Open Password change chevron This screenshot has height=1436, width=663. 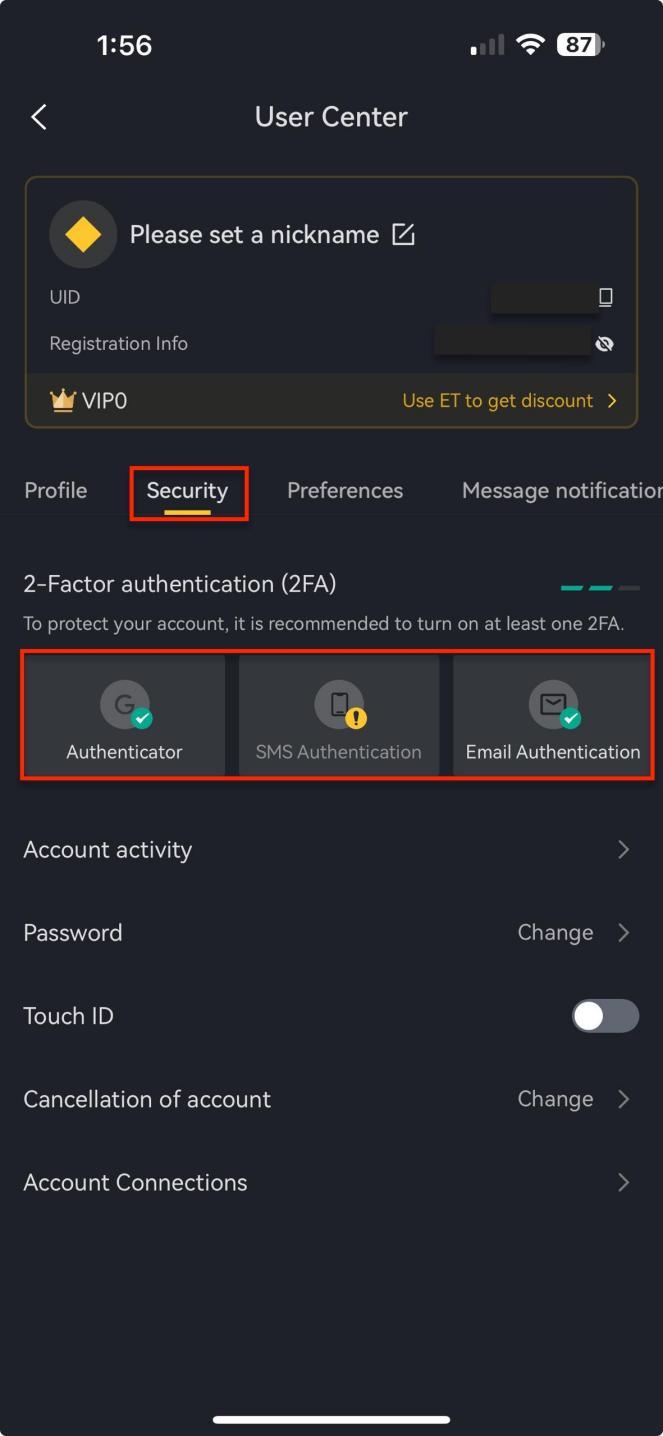pos(624,933)
